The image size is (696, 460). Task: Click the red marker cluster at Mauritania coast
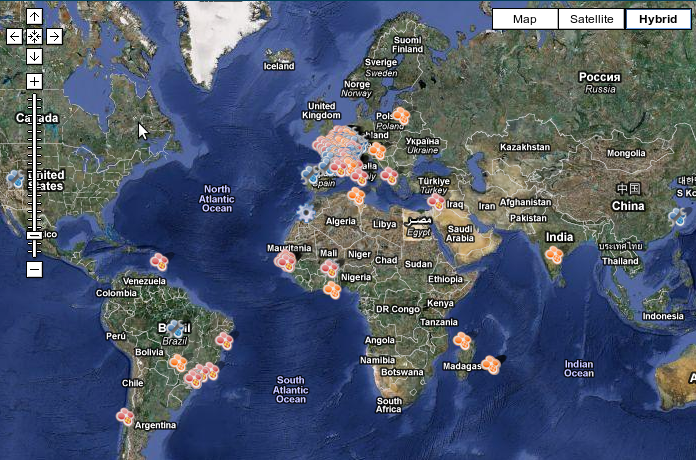tap(285, 261)
